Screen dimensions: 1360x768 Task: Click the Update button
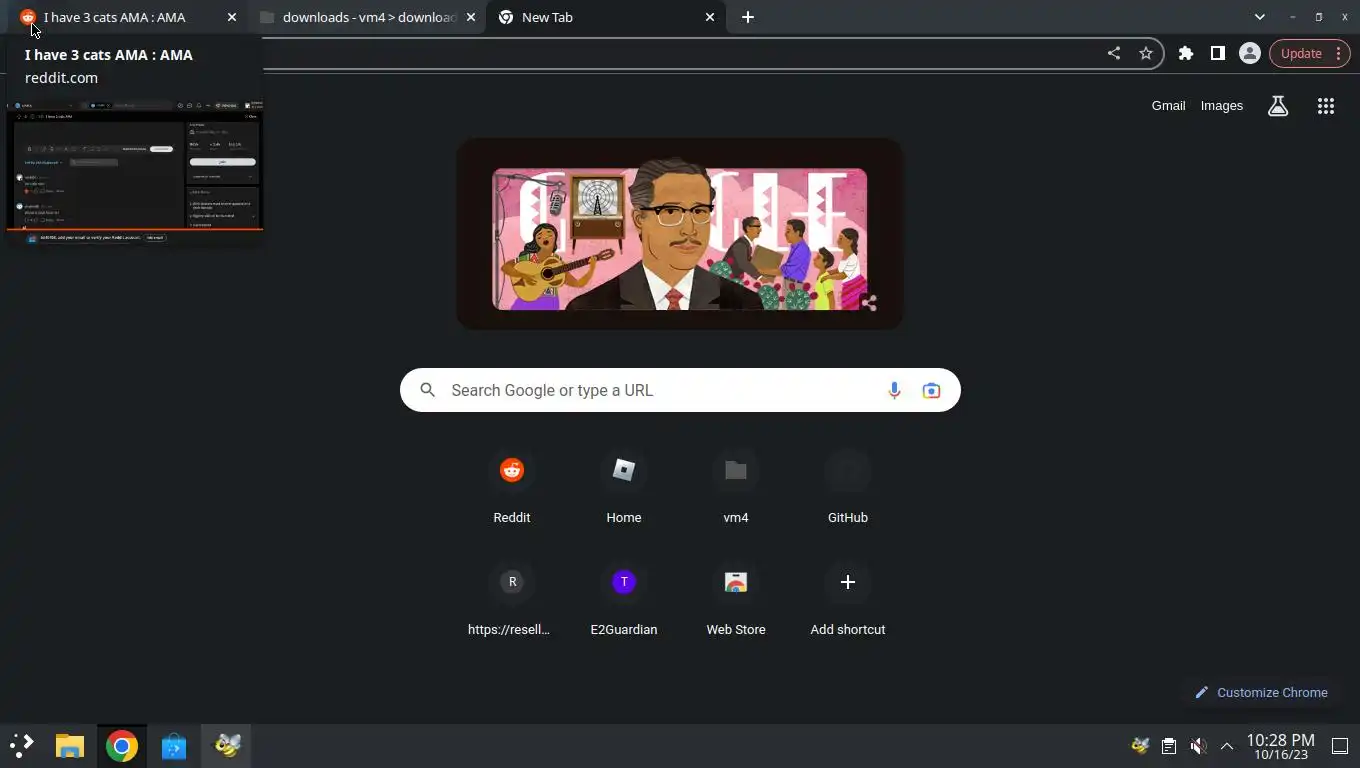1310,53
